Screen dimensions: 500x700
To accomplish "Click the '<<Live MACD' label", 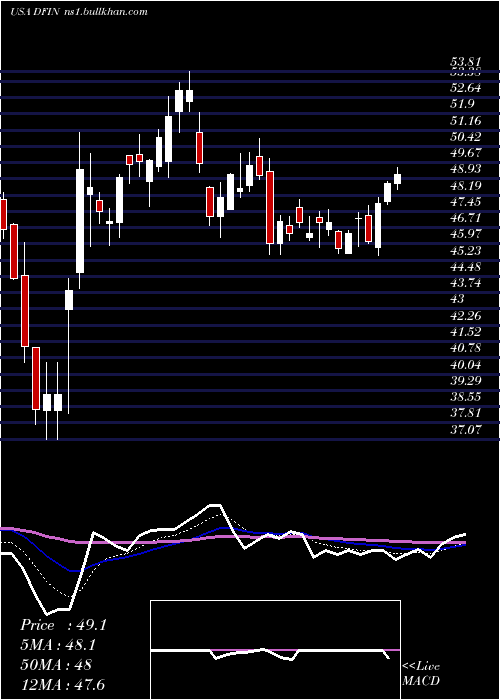I will tap(421, 674).
